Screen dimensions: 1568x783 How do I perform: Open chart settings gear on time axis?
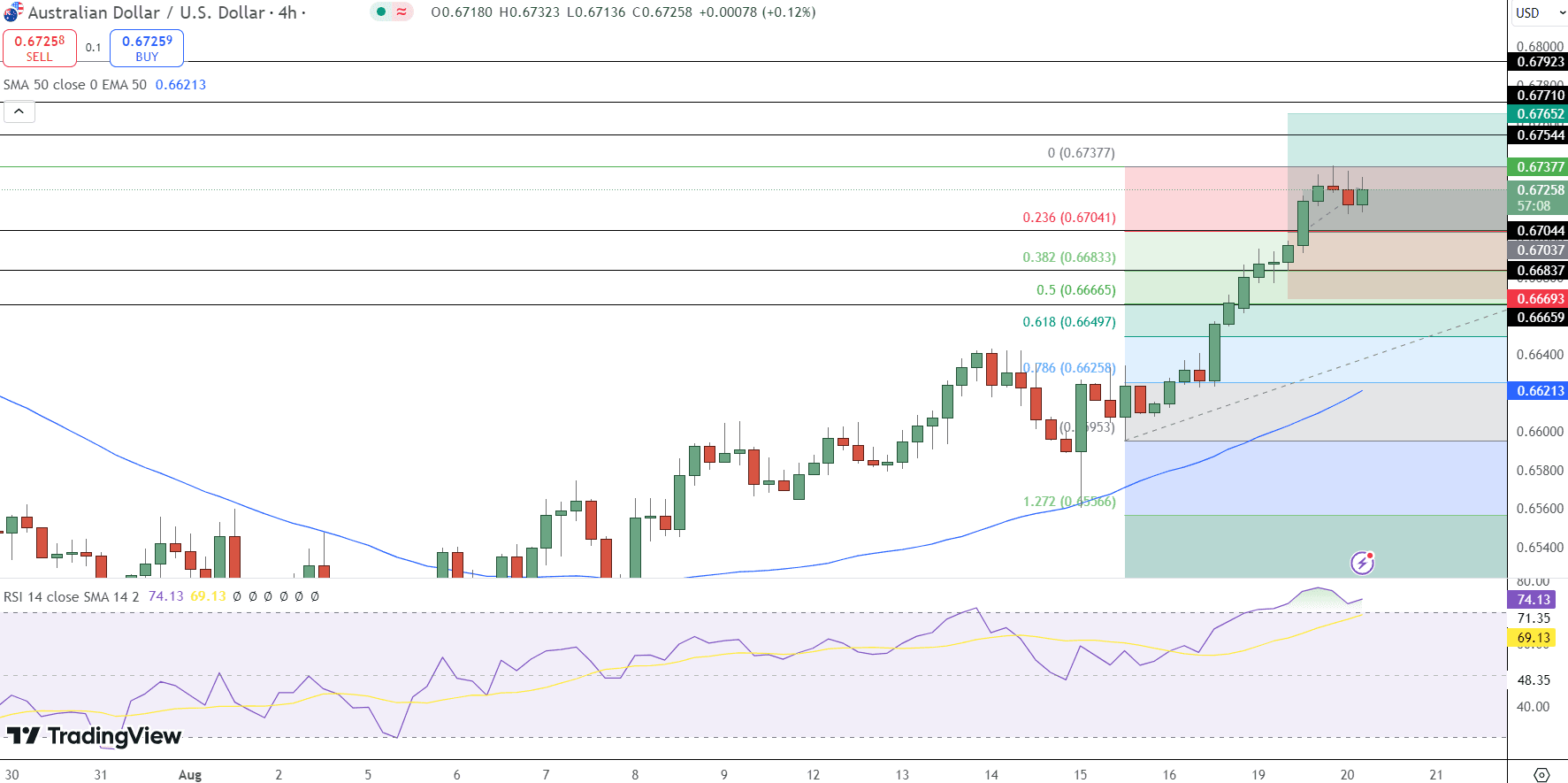coord(1541,774)
